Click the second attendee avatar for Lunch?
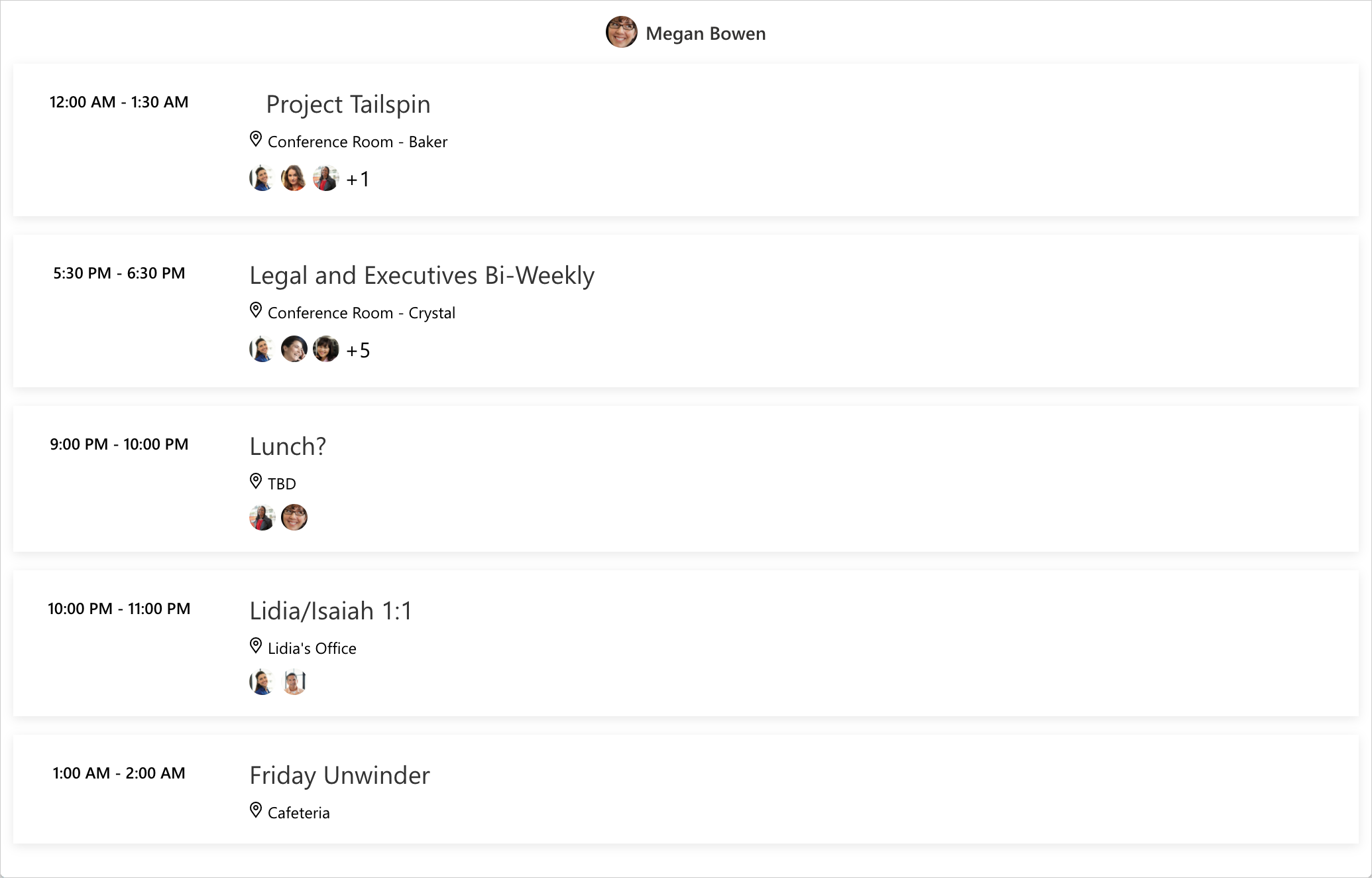Image resolution: width=1372 pixels, height=878 pixels. point(294,517)
